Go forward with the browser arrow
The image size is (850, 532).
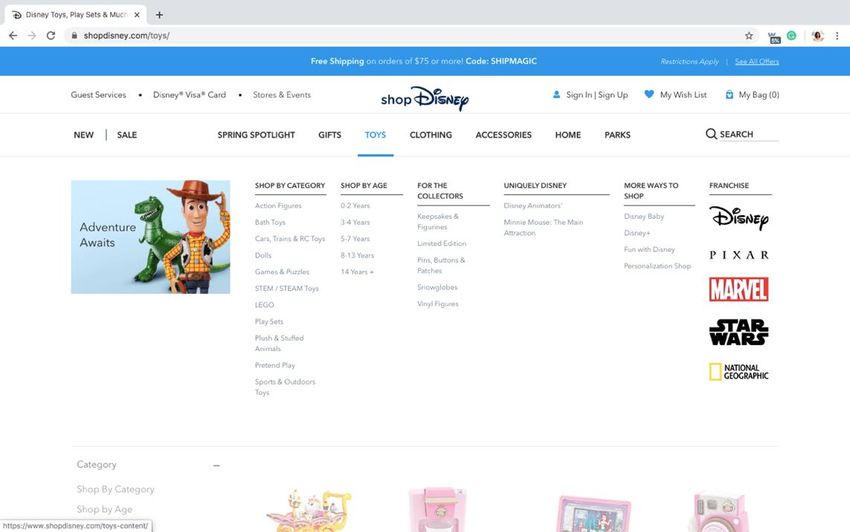pos(32,36)
